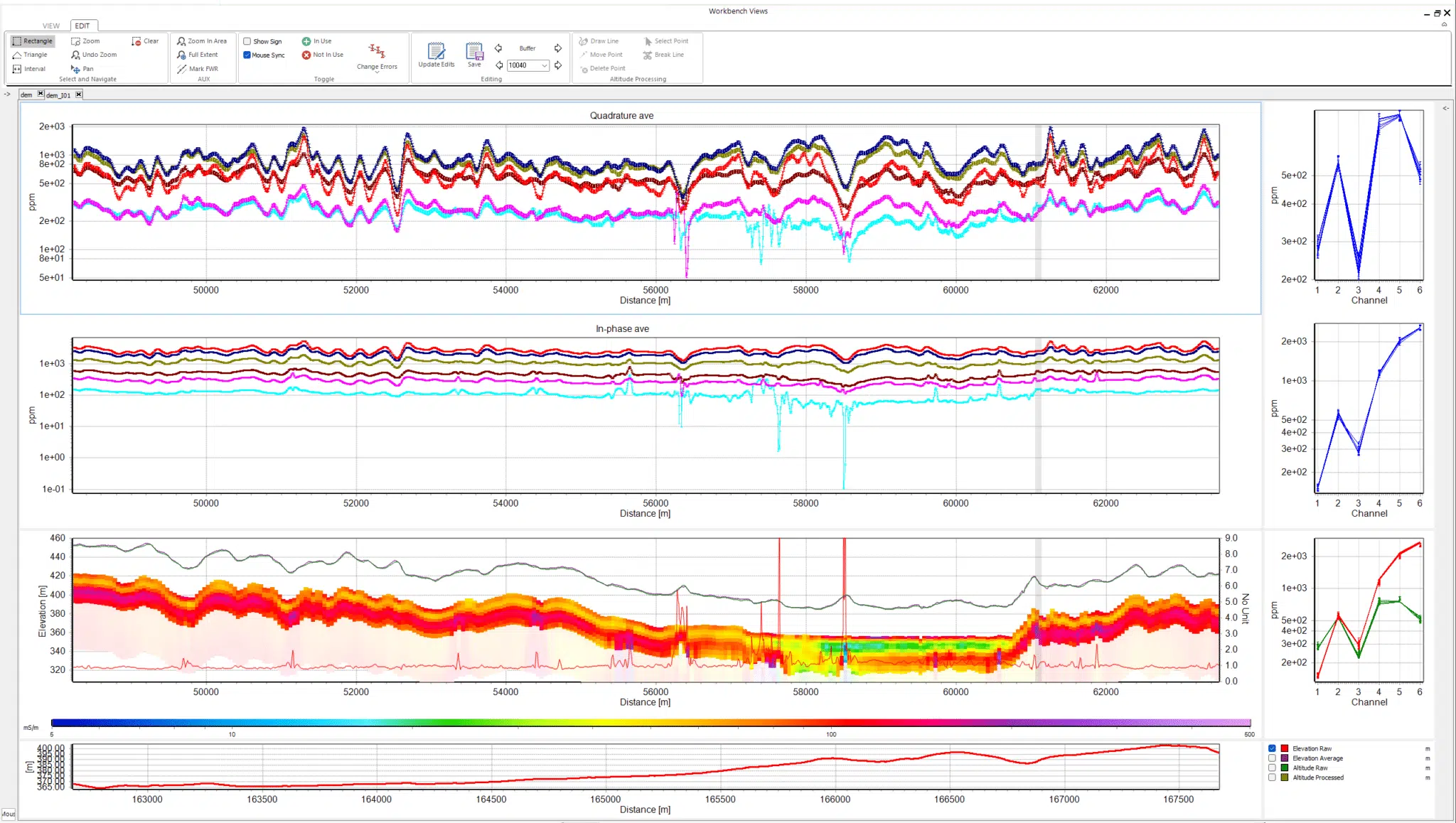Expand the left panel arrow

(x=7, y=94)
